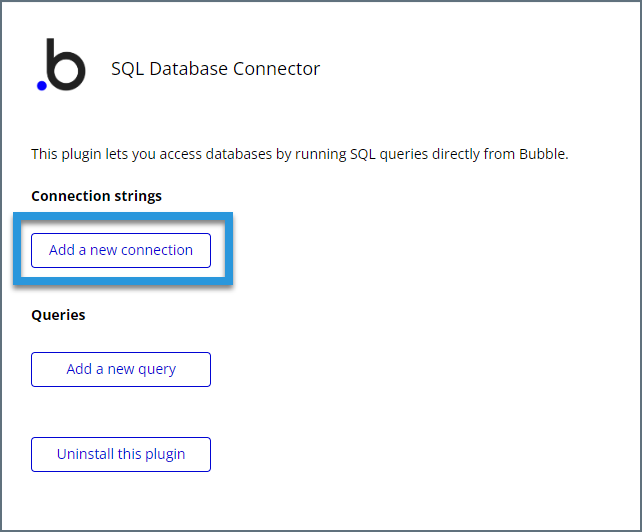Click the Connection strings heading
The image size is (642, 532).
click(x=97, y=196)
